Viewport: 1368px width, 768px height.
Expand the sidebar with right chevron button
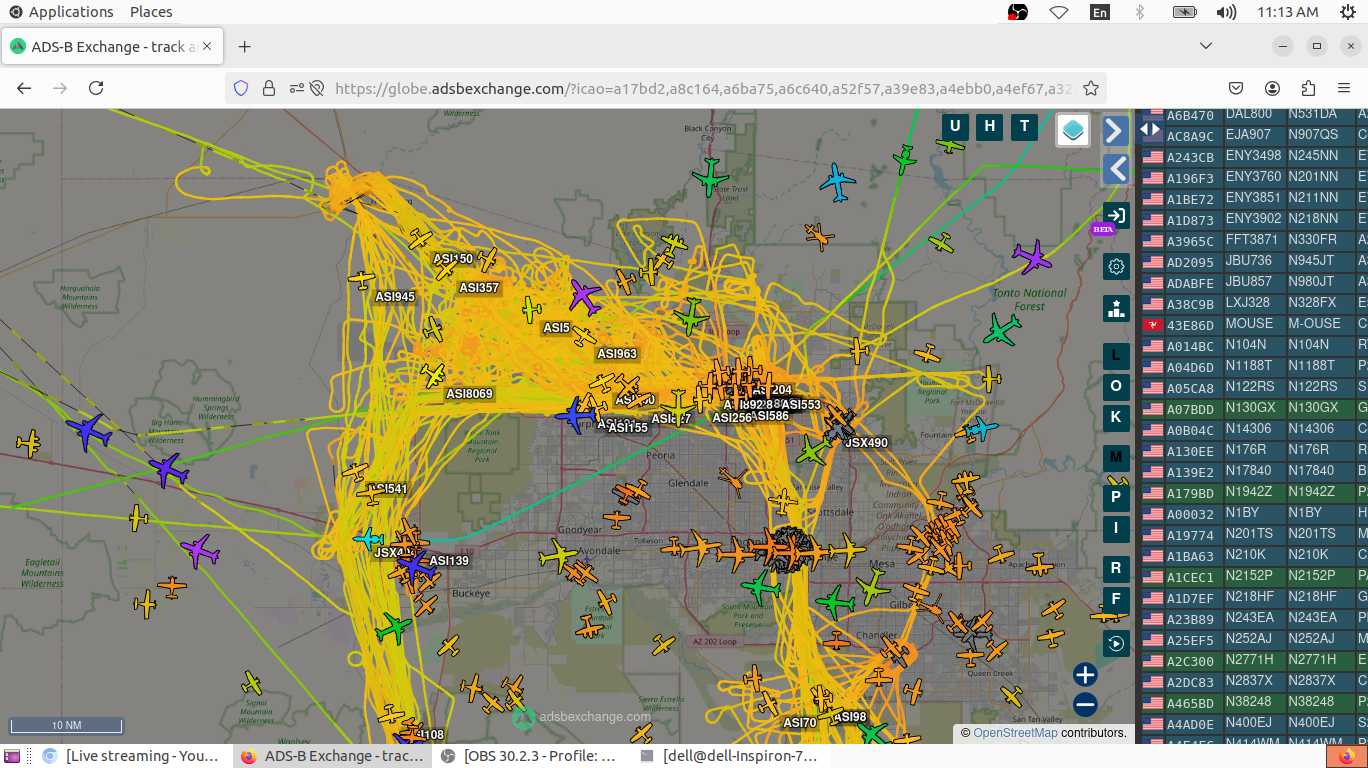[1115, 130]
